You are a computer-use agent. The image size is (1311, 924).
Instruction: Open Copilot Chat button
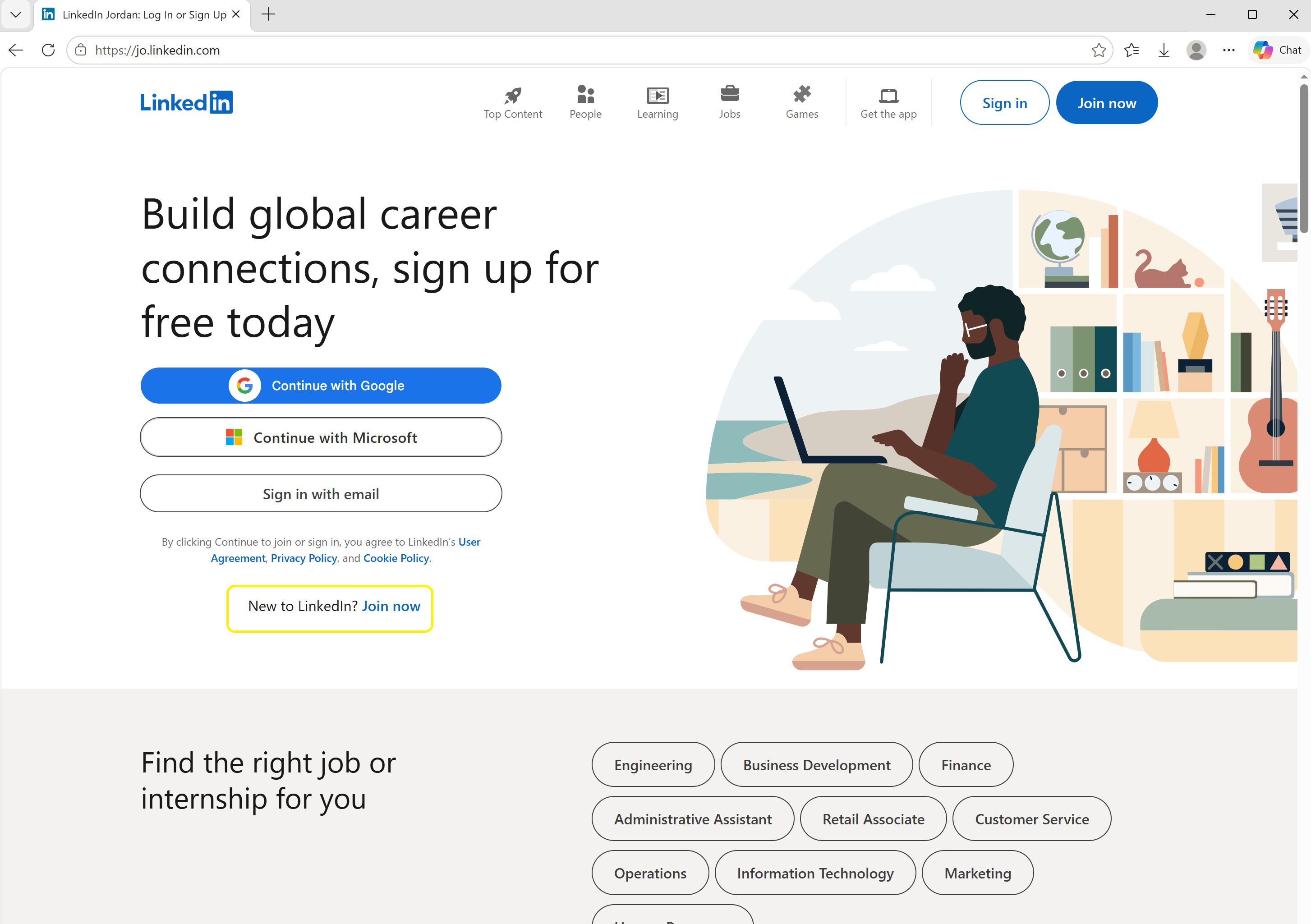point(1278,50)
